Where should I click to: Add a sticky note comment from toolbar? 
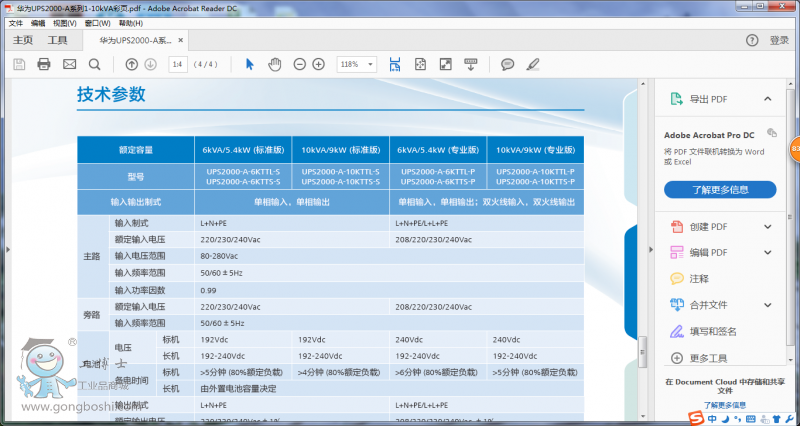pyautogui.click(x=507, y=64)
